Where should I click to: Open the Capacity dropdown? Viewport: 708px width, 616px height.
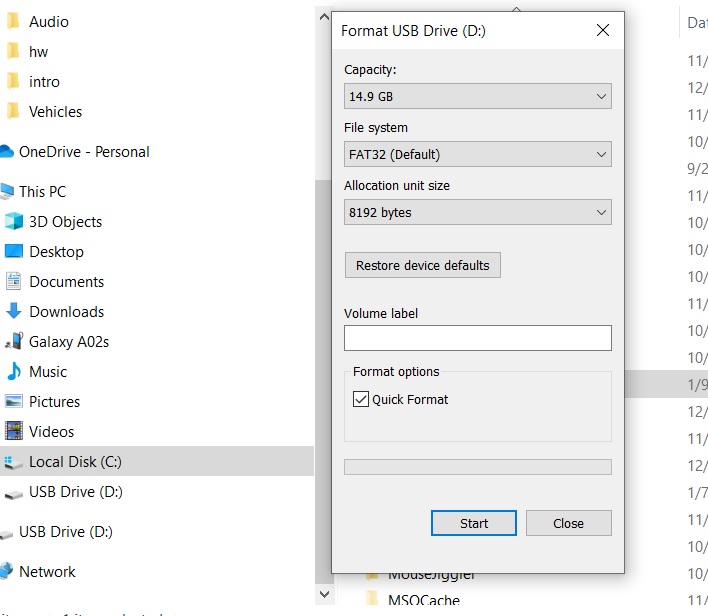coord(477,97)
